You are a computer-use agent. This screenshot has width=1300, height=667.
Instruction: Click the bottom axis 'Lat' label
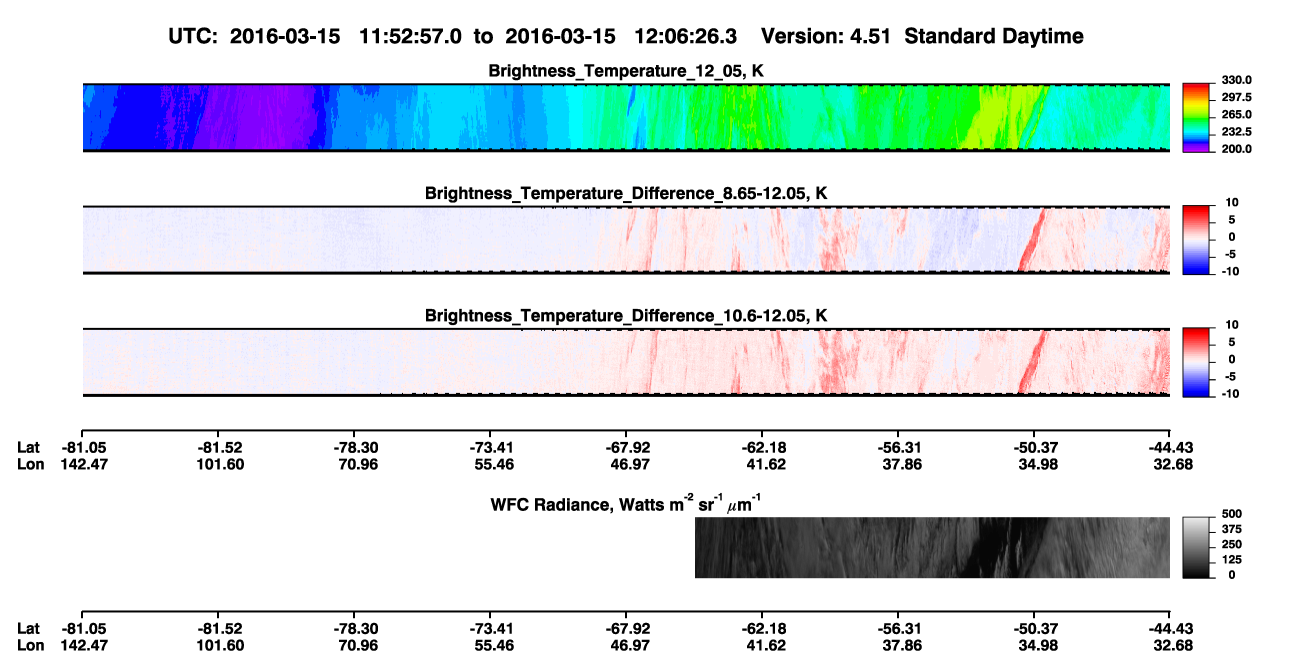coord(29,628)
